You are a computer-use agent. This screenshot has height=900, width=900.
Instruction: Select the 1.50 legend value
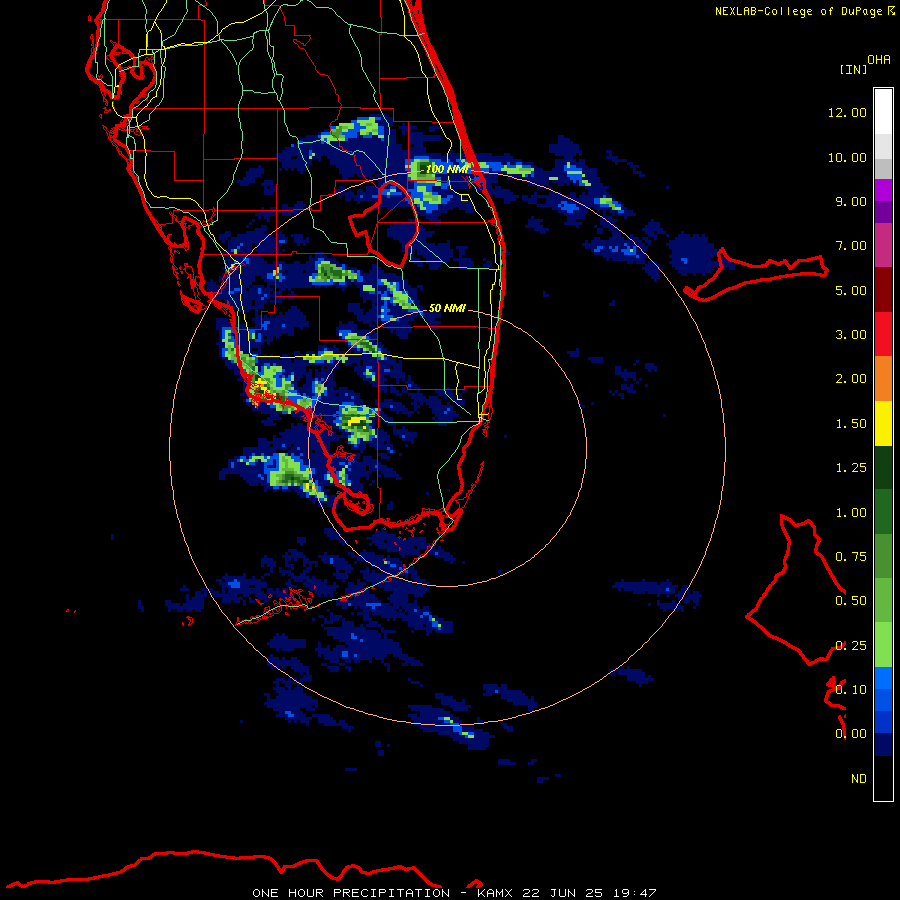[851, 424]
